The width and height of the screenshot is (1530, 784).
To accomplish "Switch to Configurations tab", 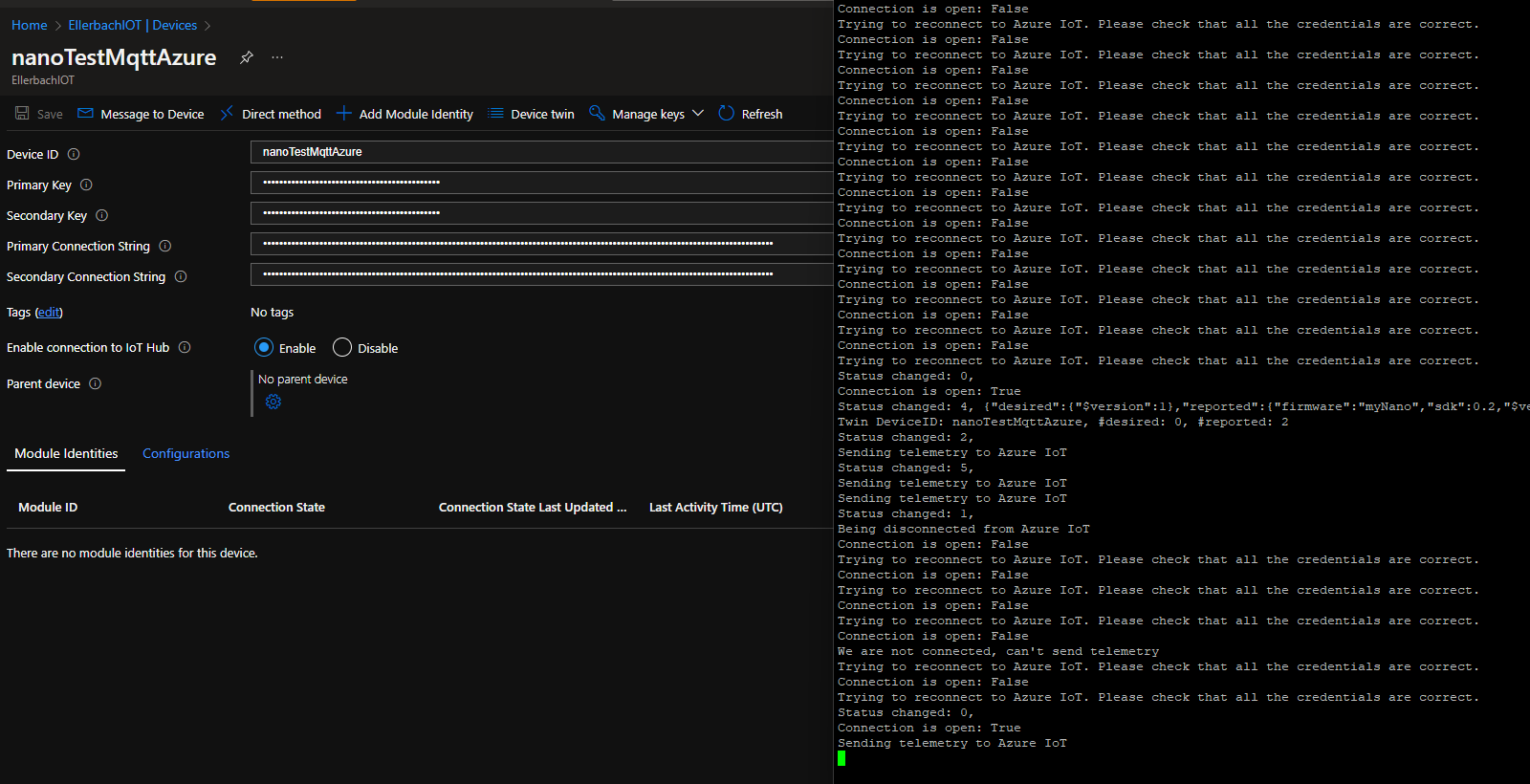I will 186,453.
